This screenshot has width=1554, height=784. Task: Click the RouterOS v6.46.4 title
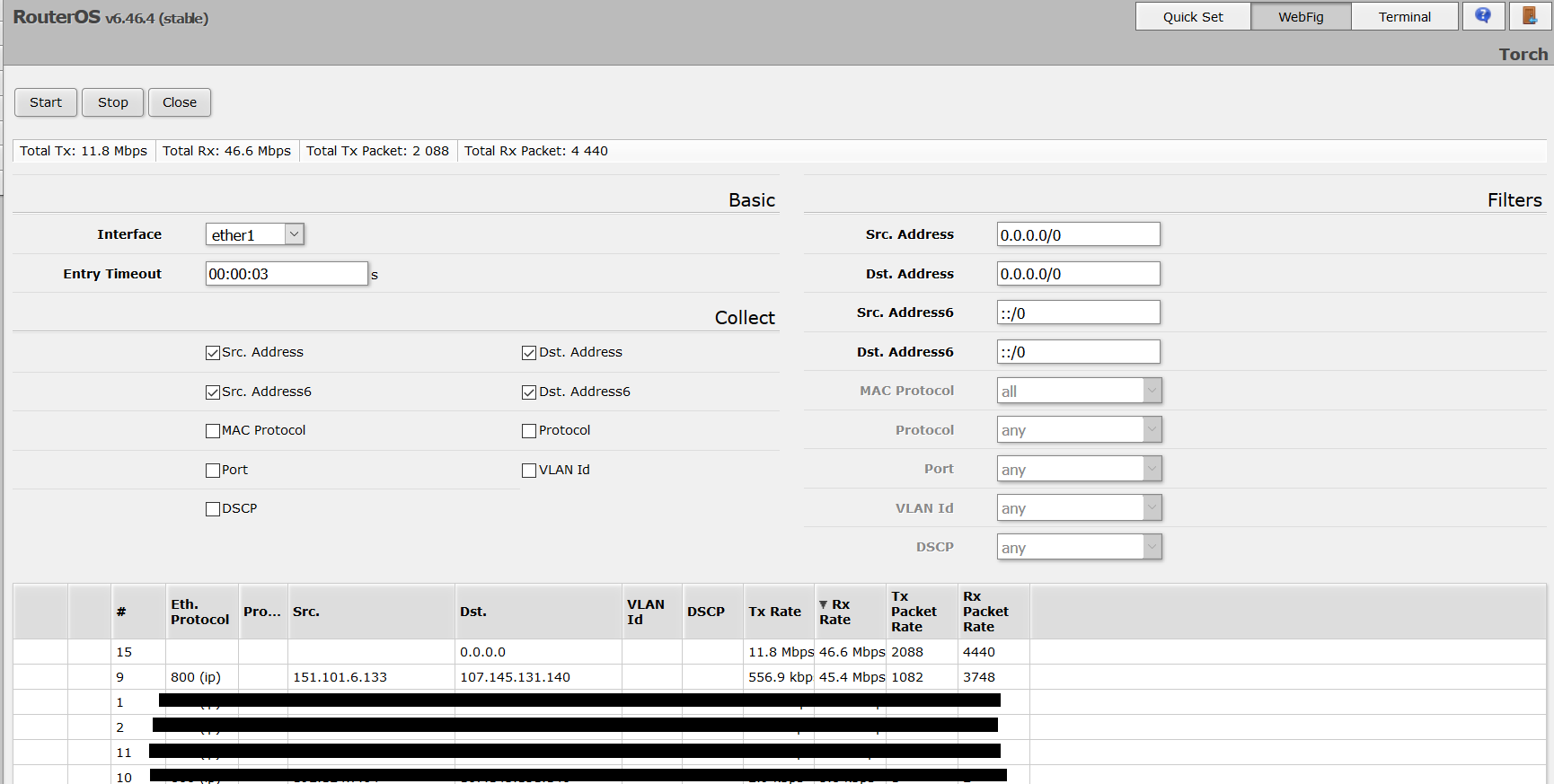point(110,18)
